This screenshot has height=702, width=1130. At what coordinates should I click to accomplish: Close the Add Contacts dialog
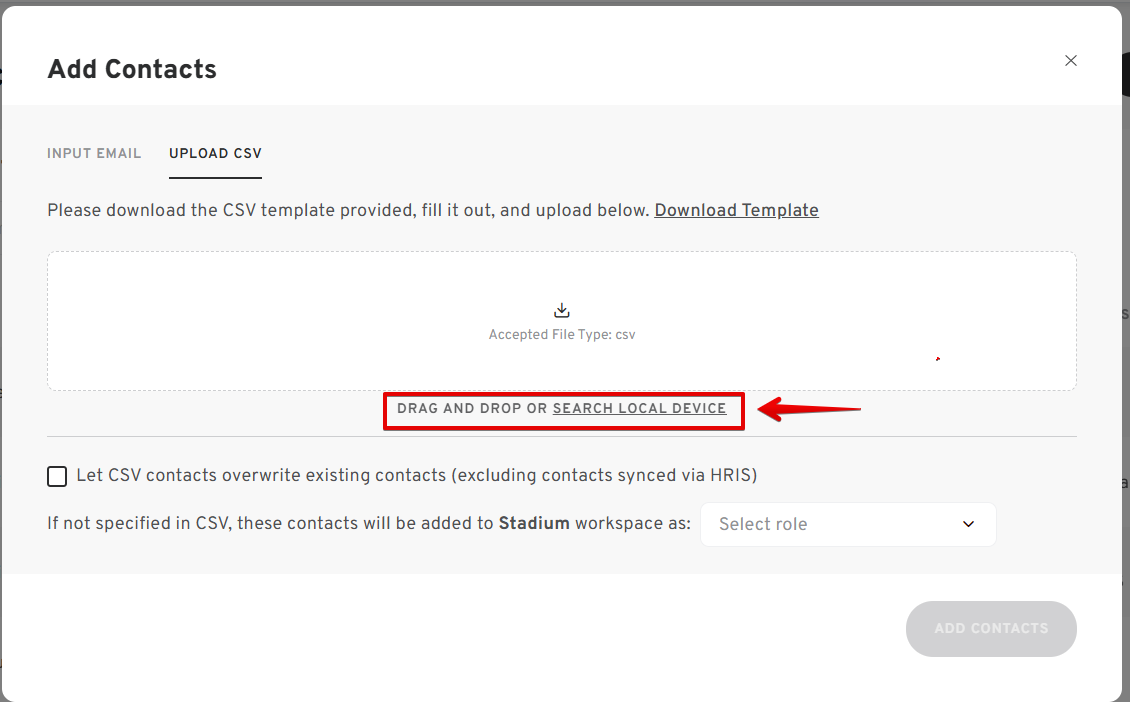pos(1071,61)
